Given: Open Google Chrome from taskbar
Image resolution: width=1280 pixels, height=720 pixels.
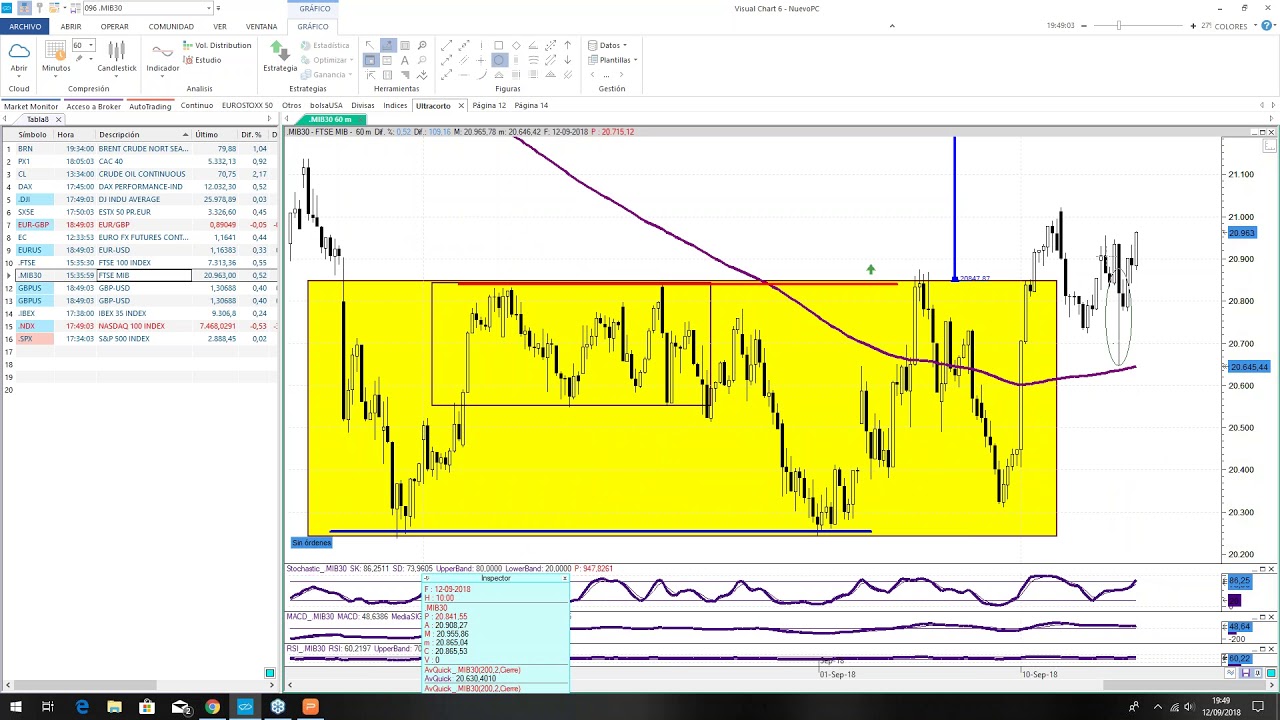Looking at the screenshot, I should point(212,707).
